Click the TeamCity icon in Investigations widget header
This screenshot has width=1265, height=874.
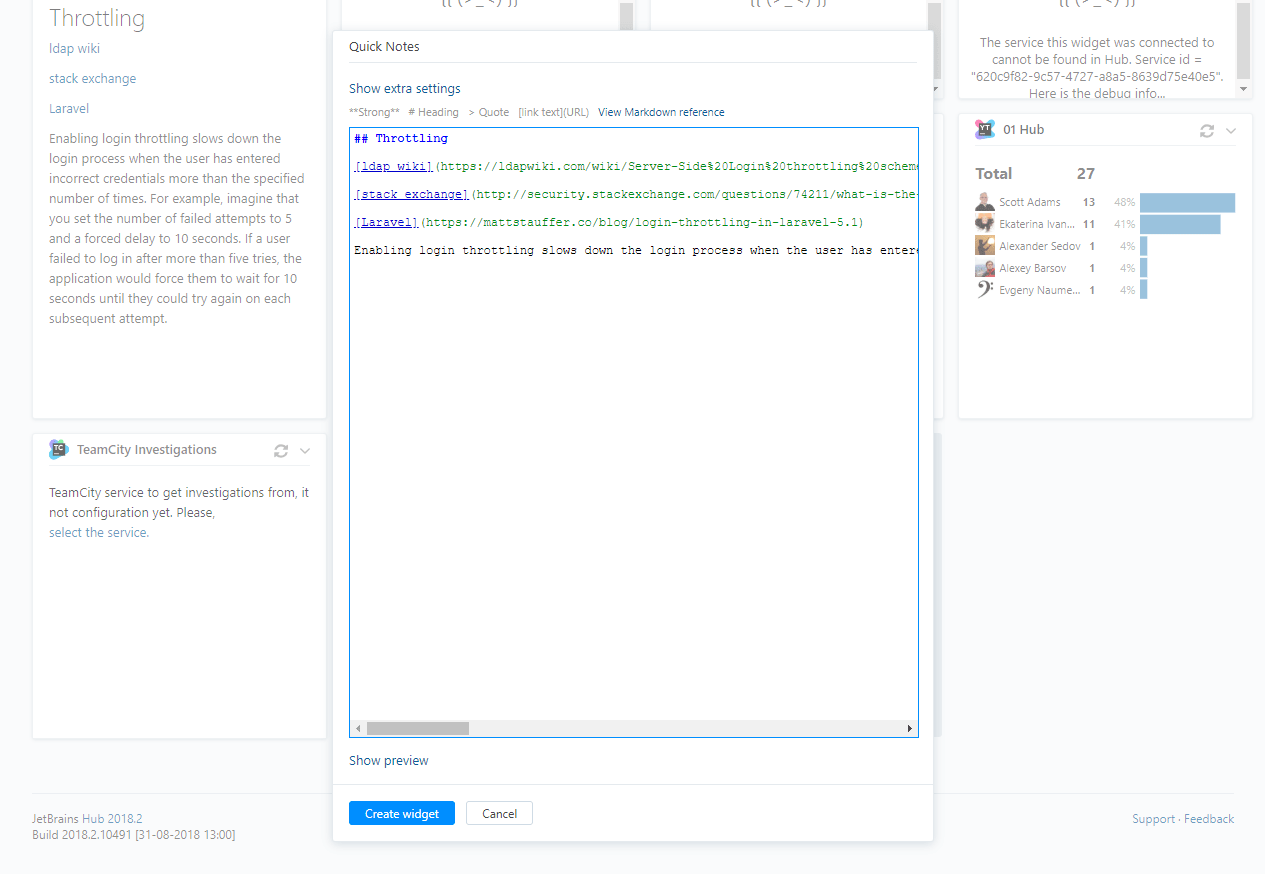[56, 449]
